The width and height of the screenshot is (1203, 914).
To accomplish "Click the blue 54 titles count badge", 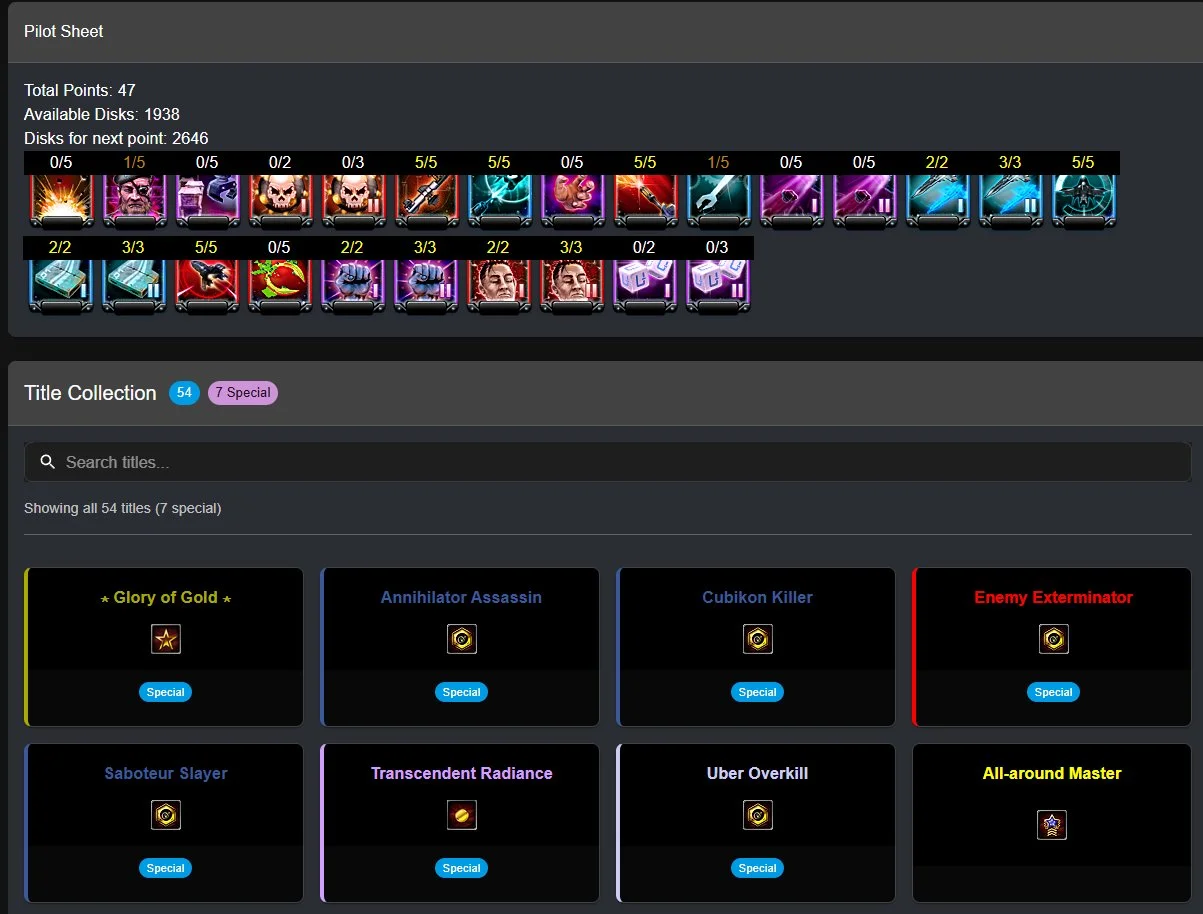I will 184,393.
